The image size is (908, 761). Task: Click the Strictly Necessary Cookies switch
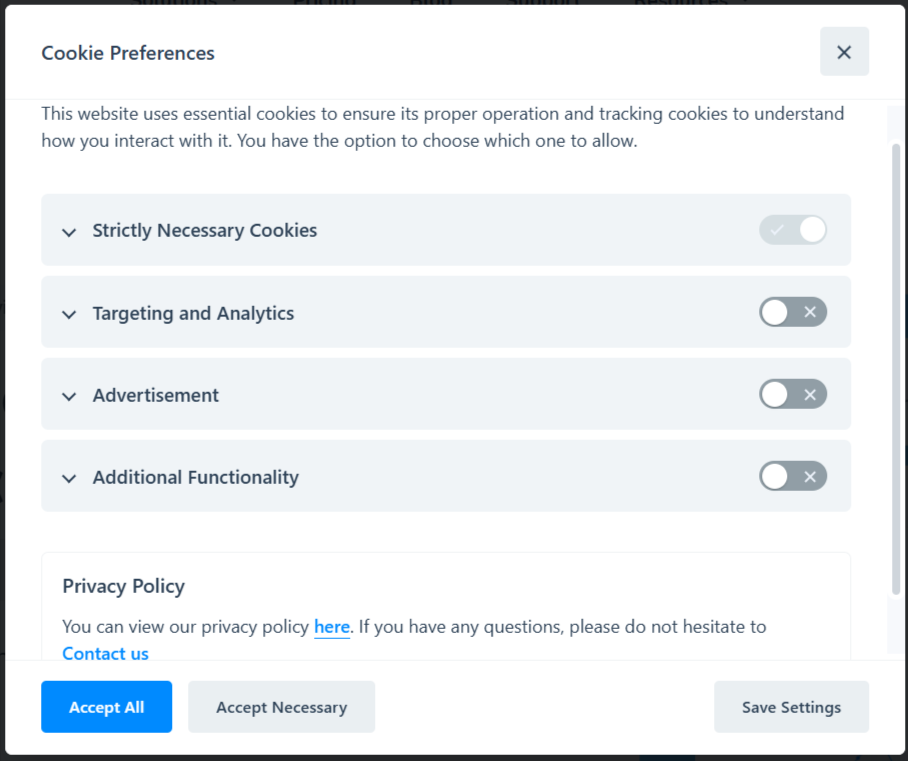793,230
